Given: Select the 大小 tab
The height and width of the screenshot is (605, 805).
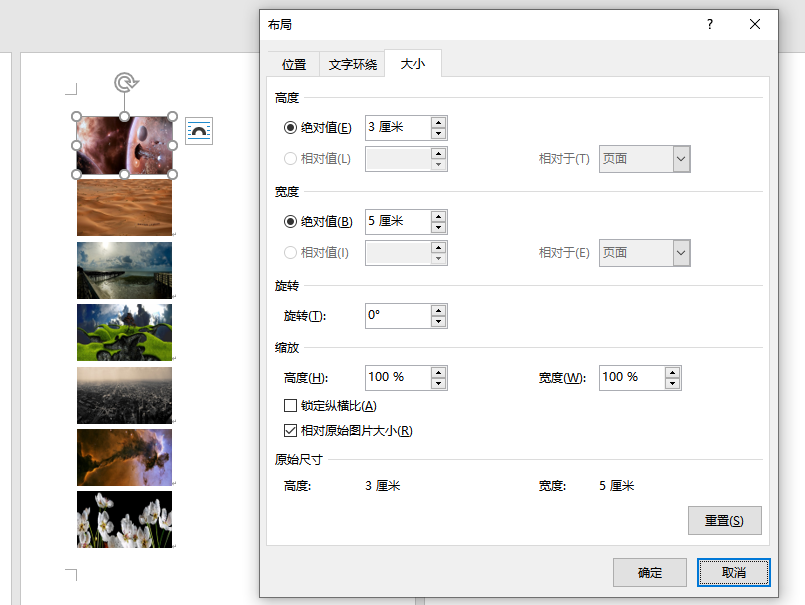Looking at the screenshot, I should [x=413, y=64].
